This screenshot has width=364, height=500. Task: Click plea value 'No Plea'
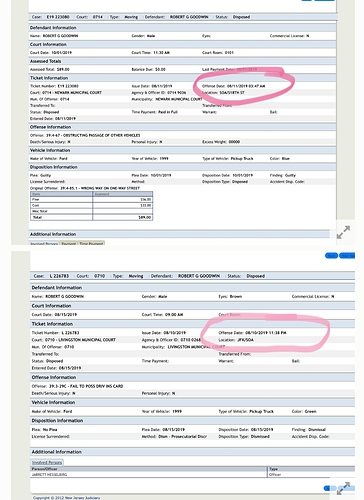[x=50, y=429]
